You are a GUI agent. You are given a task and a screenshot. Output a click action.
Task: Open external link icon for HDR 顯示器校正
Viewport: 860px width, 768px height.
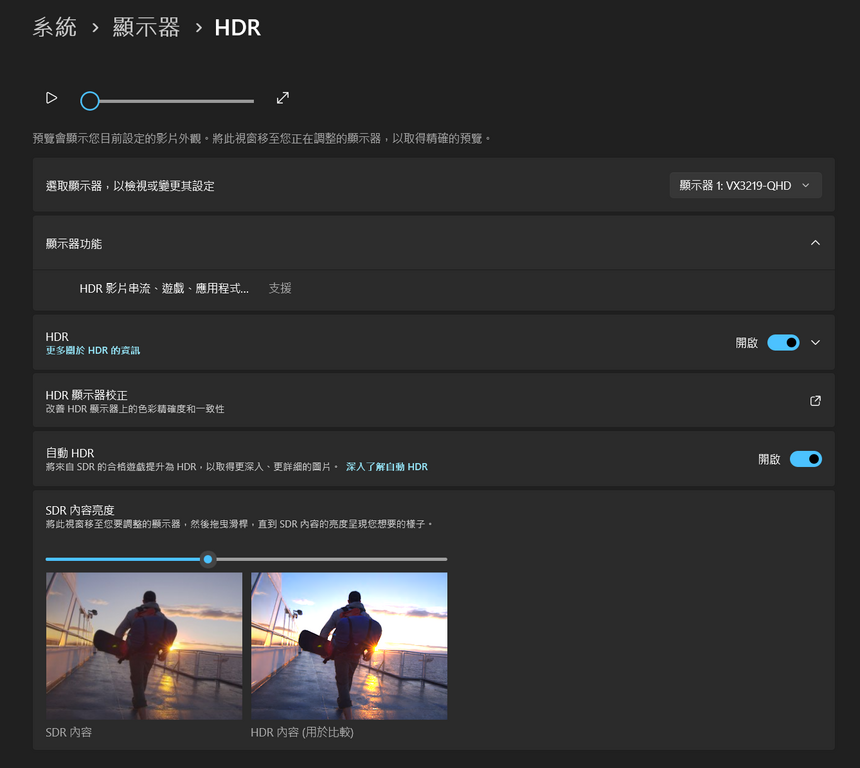pyautogui.click(x=815, y=401)
